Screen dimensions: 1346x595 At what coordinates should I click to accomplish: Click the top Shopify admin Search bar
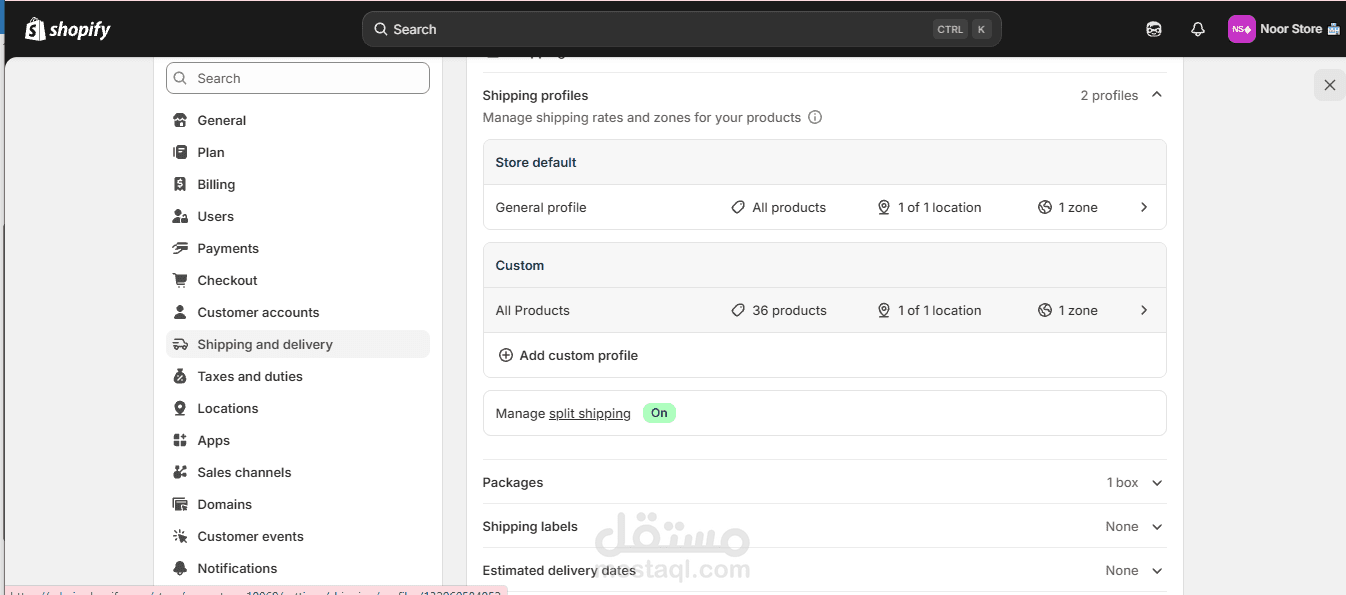pyautogui.click(x=681, y=29)
